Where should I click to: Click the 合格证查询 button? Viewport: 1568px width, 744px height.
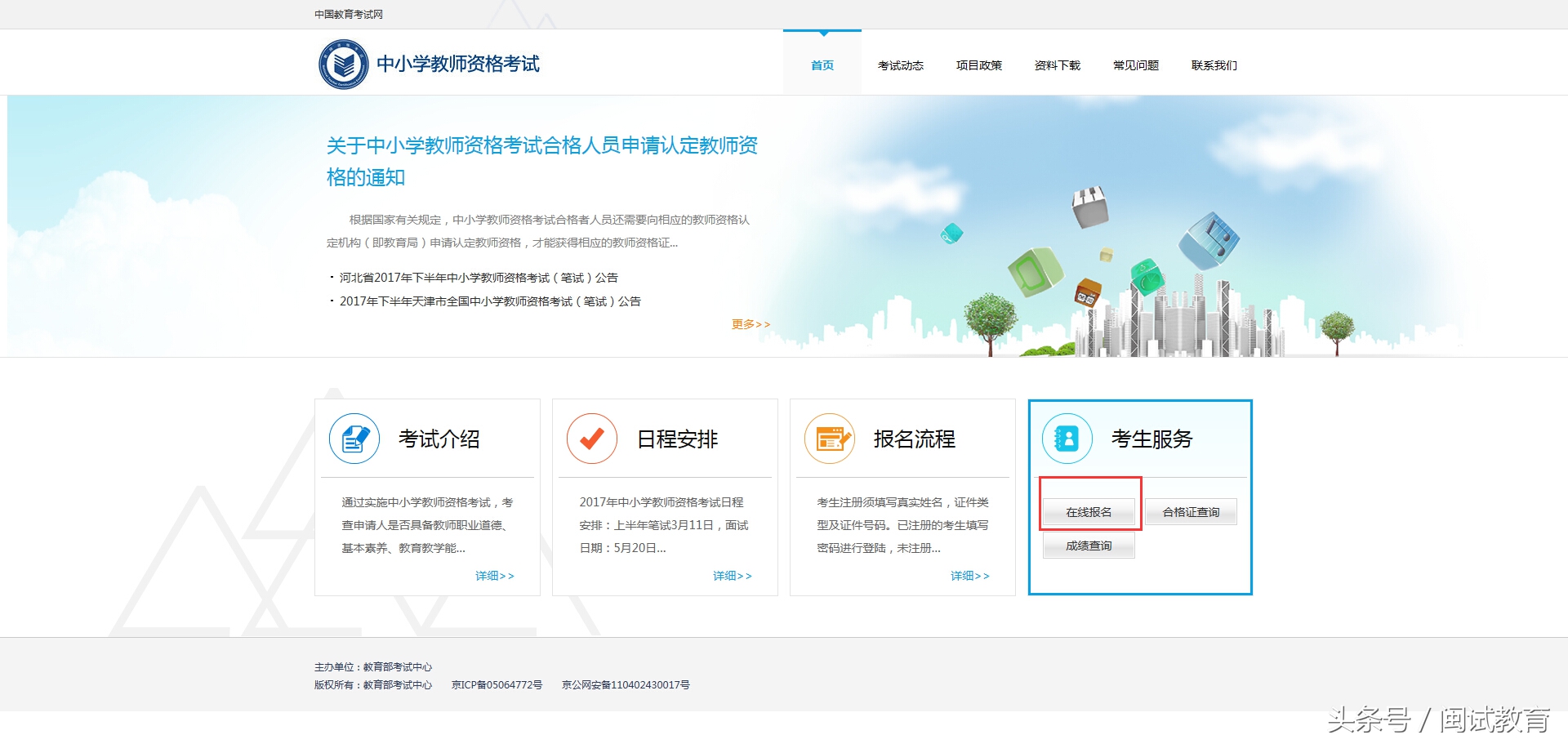click(1191, 512)
